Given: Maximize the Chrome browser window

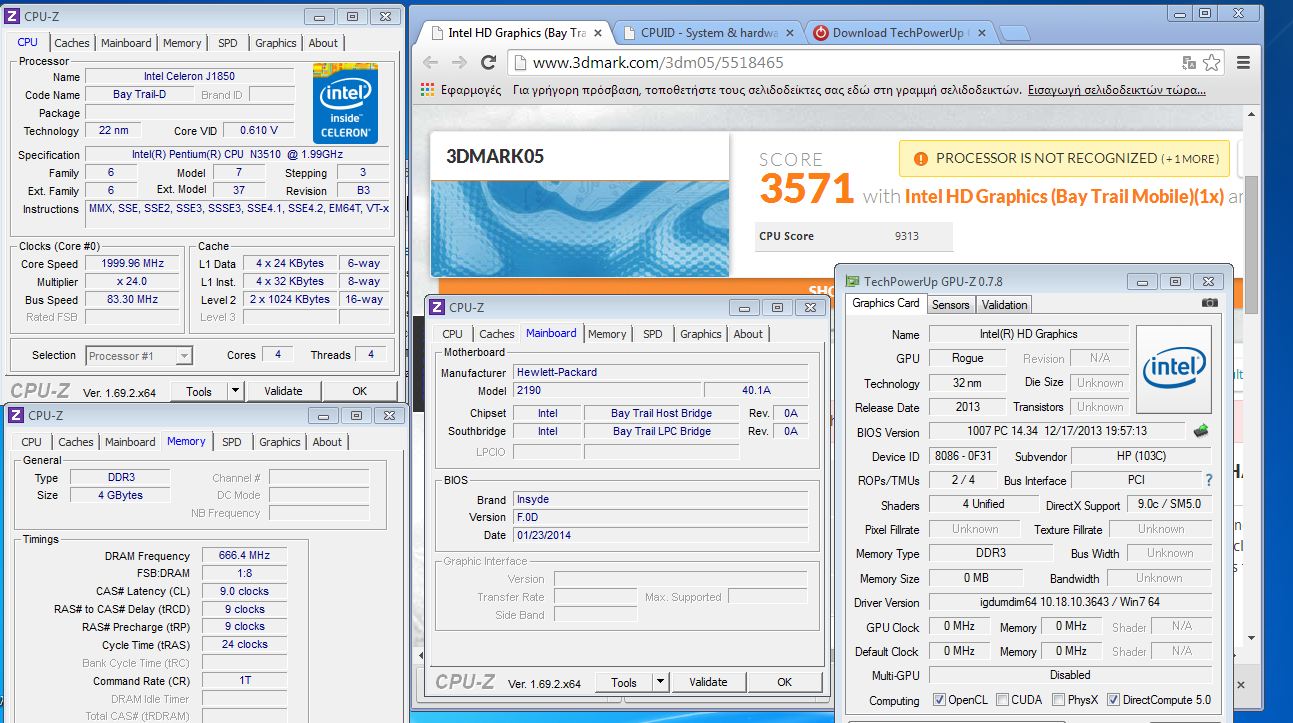Looking at the screenshot, I should [x=1205, y=13].
